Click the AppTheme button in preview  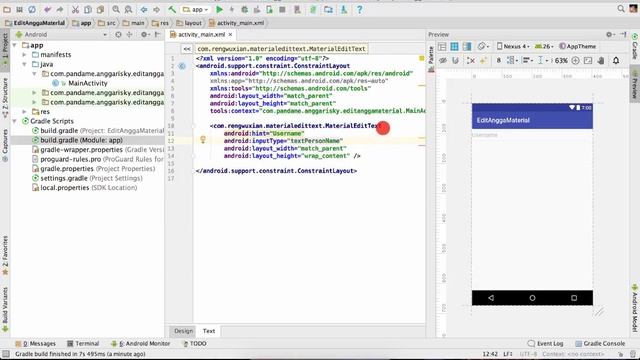[577, 47]
